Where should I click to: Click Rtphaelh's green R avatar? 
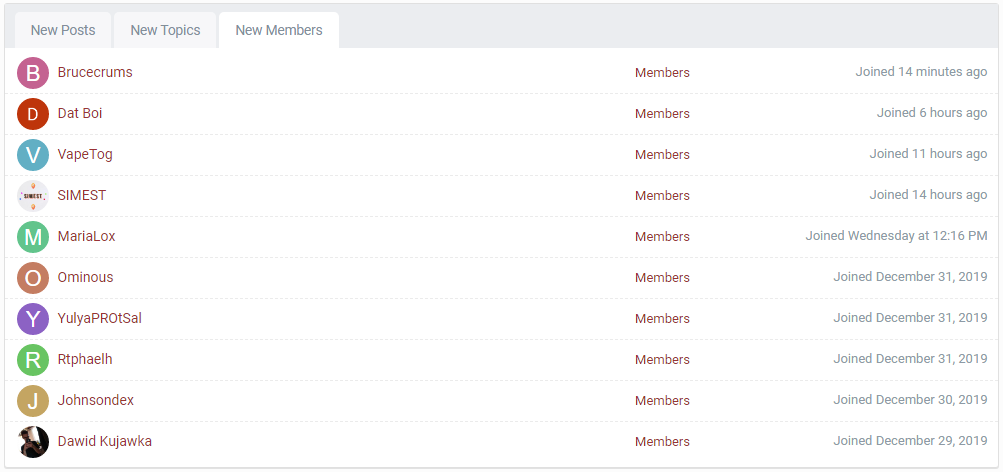[x=33, y=359]
